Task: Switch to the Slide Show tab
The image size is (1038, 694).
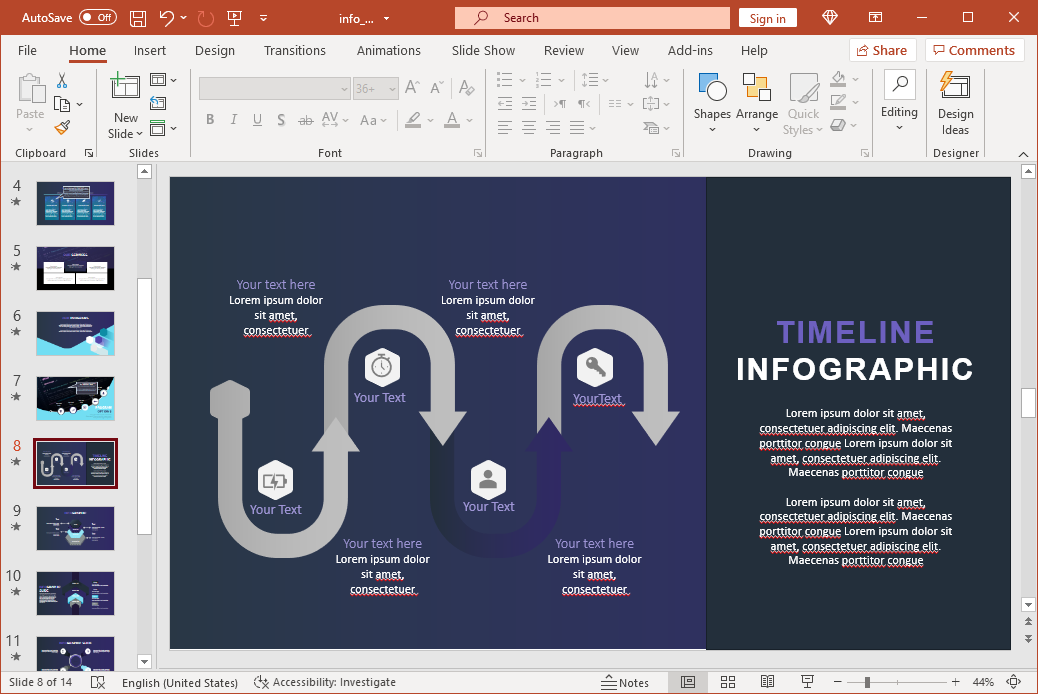Action: click(x=483, y=50)
